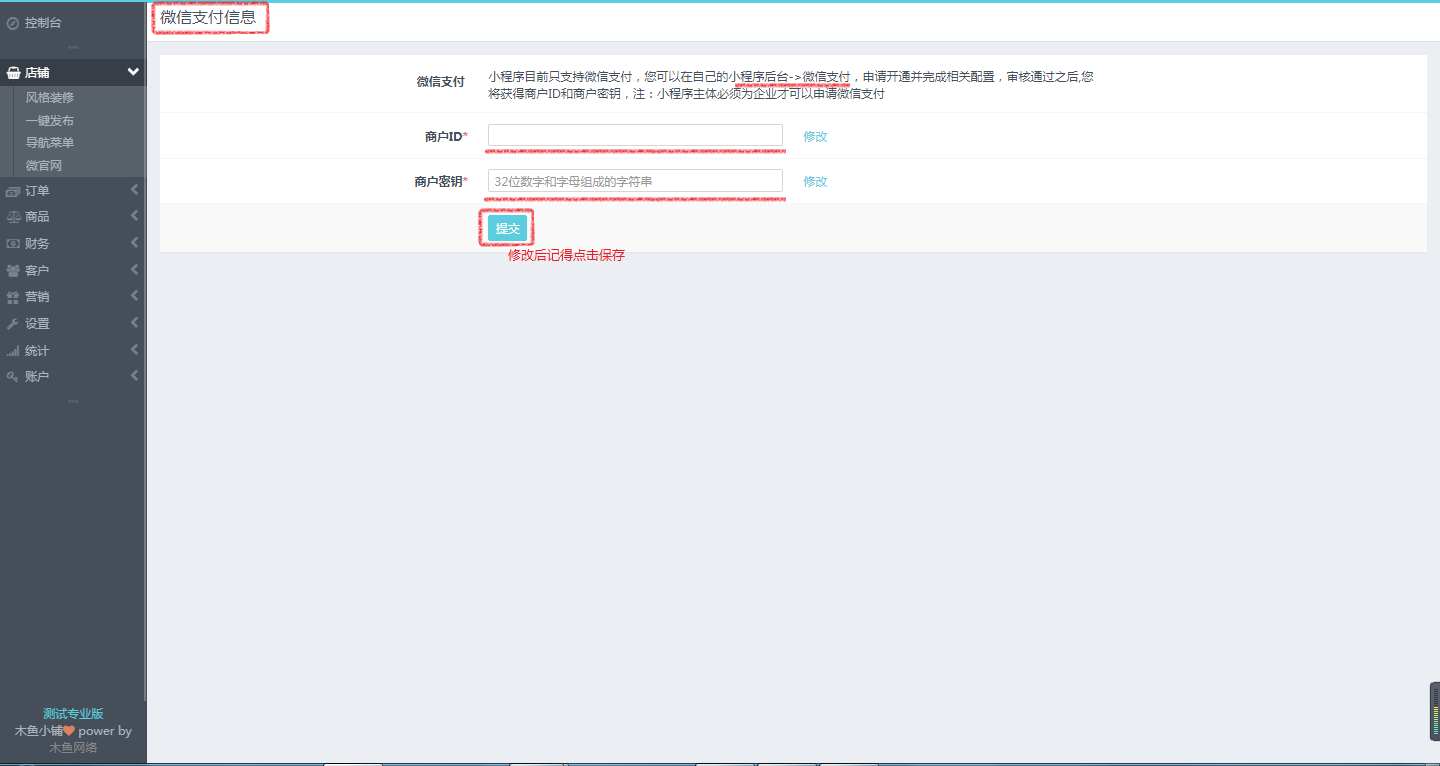Viewport: 1440px width, 766px height.
Task: Focus the 商户密钥 32-character input field
Action: coord(635,181)
